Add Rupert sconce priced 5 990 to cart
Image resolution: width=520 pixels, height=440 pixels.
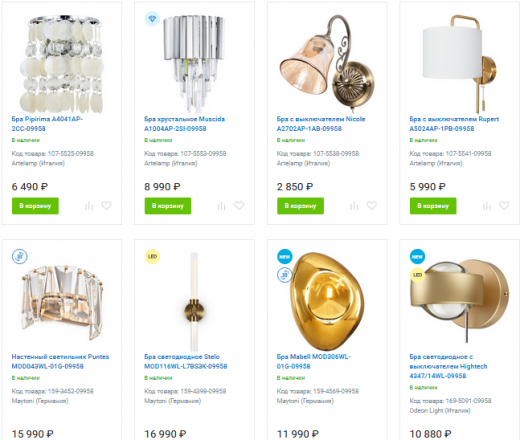433,206
